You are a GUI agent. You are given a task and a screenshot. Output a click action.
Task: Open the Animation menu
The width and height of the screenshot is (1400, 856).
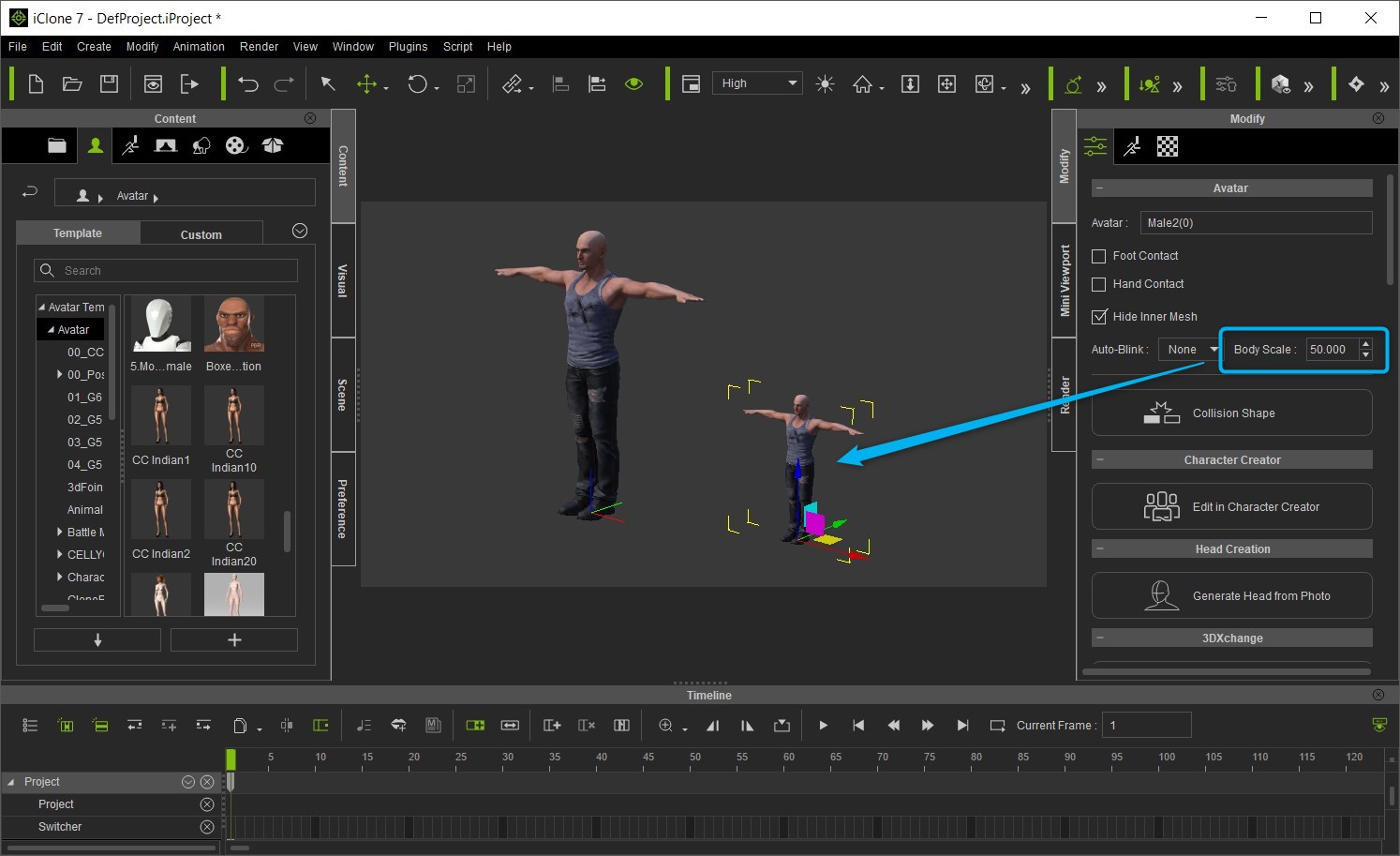[199, 47]
